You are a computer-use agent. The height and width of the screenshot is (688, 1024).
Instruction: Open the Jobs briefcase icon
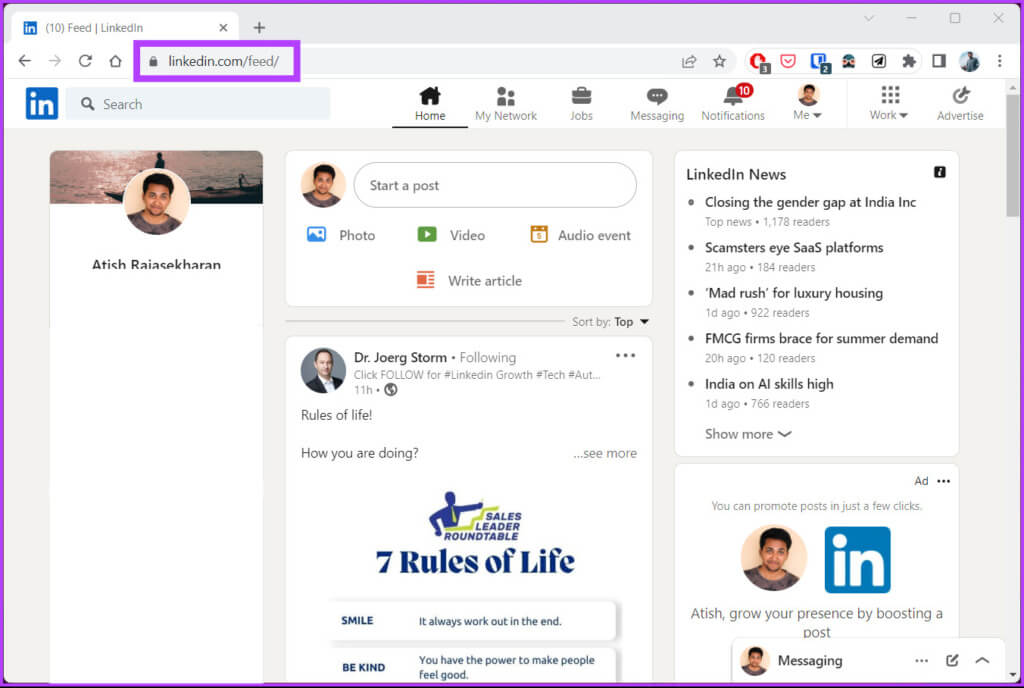(x=581, y=96)
